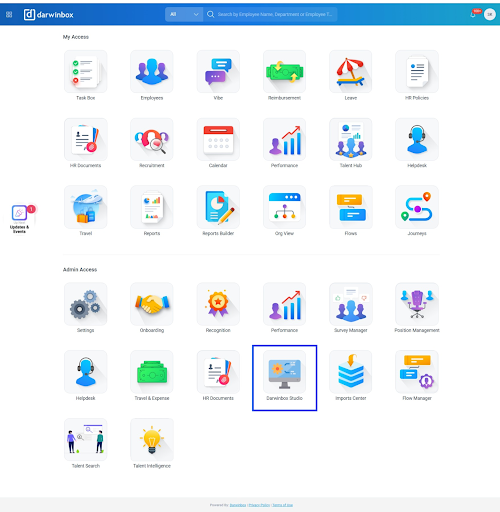The image size is (500, 512).
Task: Open the Travel module icon
Action: [86, 207]
